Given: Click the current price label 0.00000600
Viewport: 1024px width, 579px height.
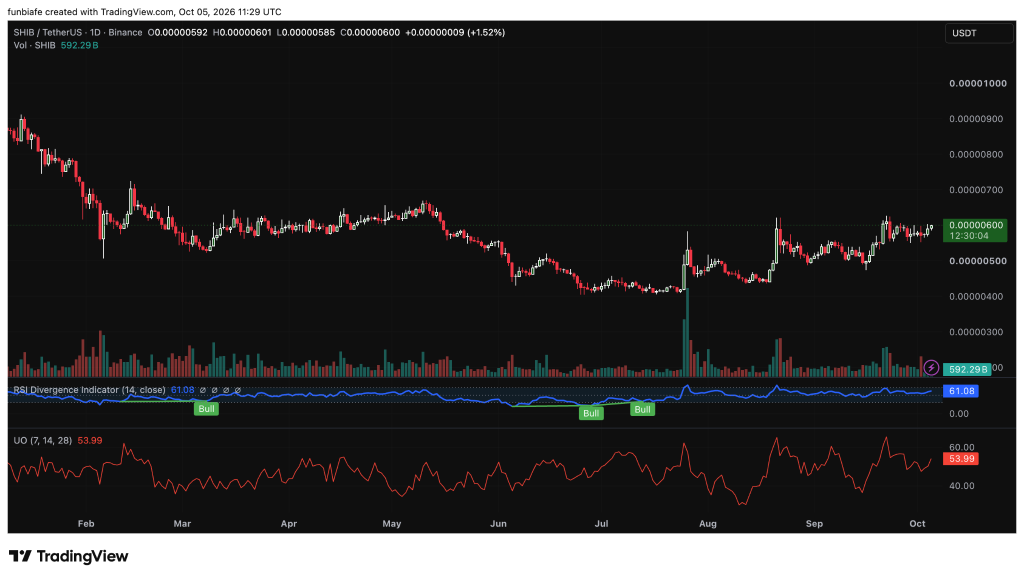Looking at the screenshot, I should pos(975,225).
